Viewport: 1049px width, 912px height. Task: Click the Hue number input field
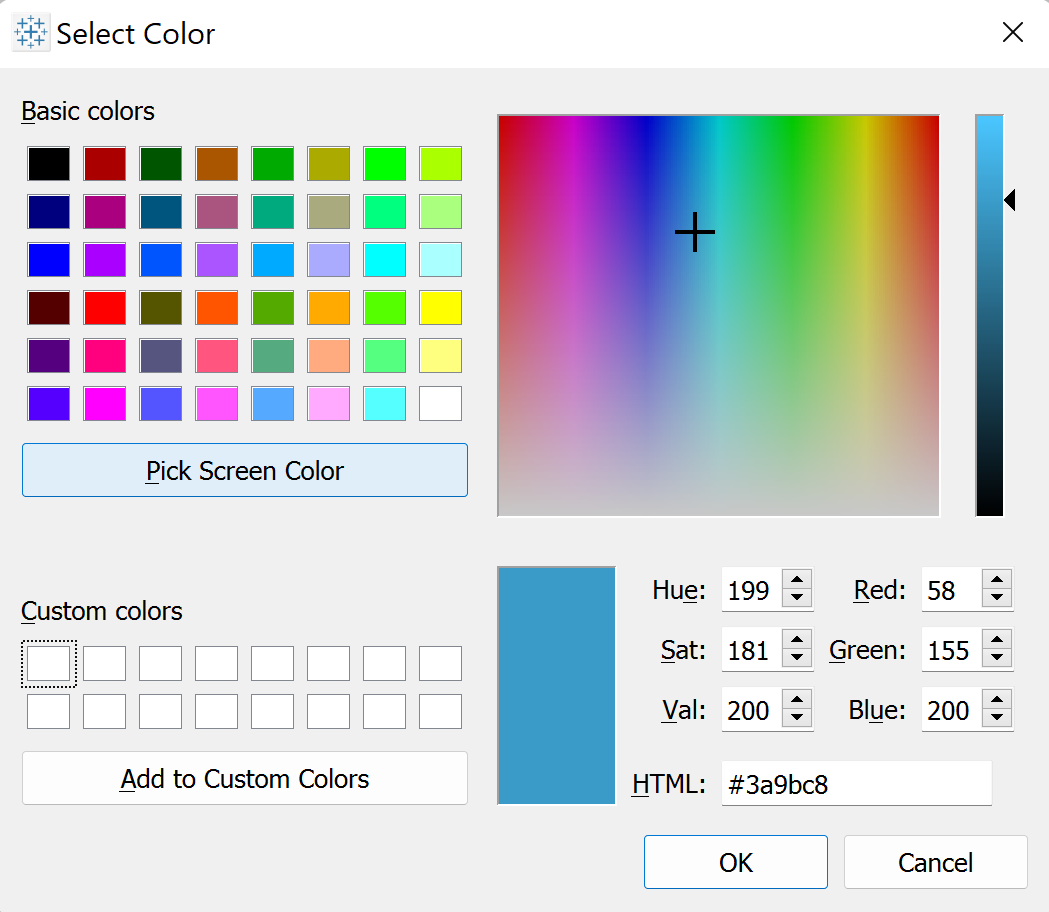click(750, 591)
